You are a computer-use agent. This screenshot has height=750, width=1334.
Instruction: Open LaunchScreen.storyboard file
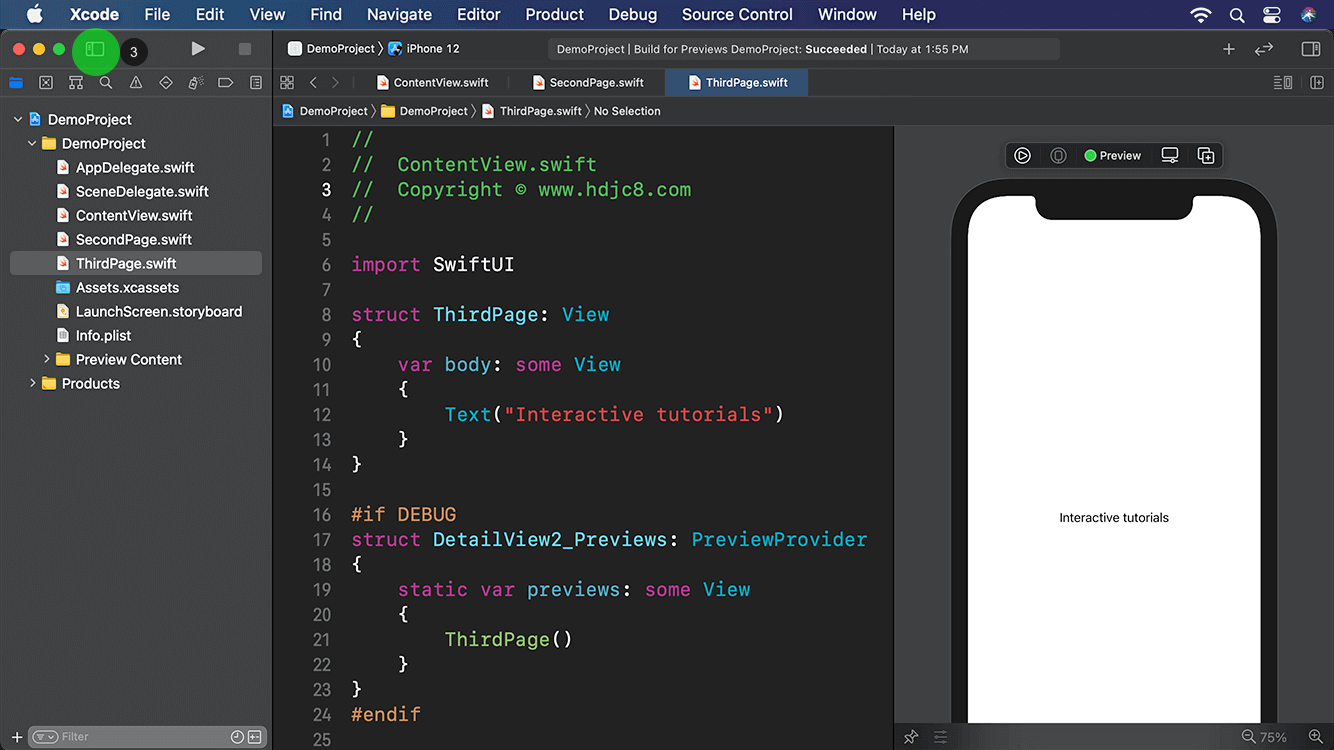coord(159,311)
